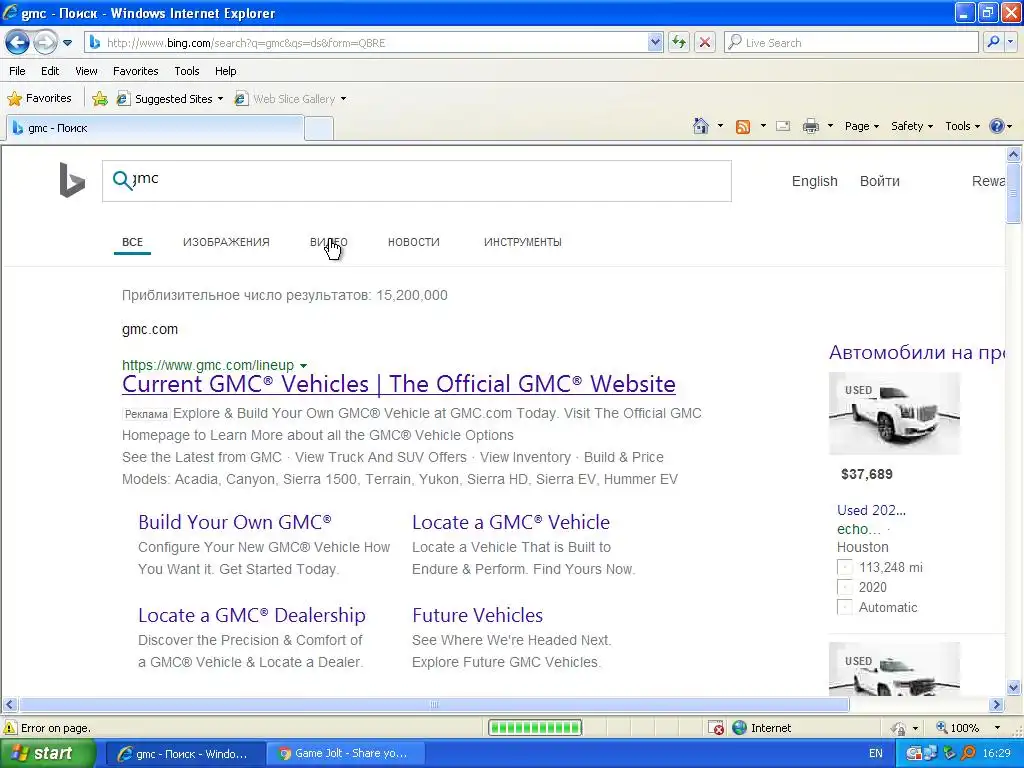This screenshot has height=768, width=1024.
Task: Click the horizontal scrollbar thumb
Action: (x=434, y=705)
